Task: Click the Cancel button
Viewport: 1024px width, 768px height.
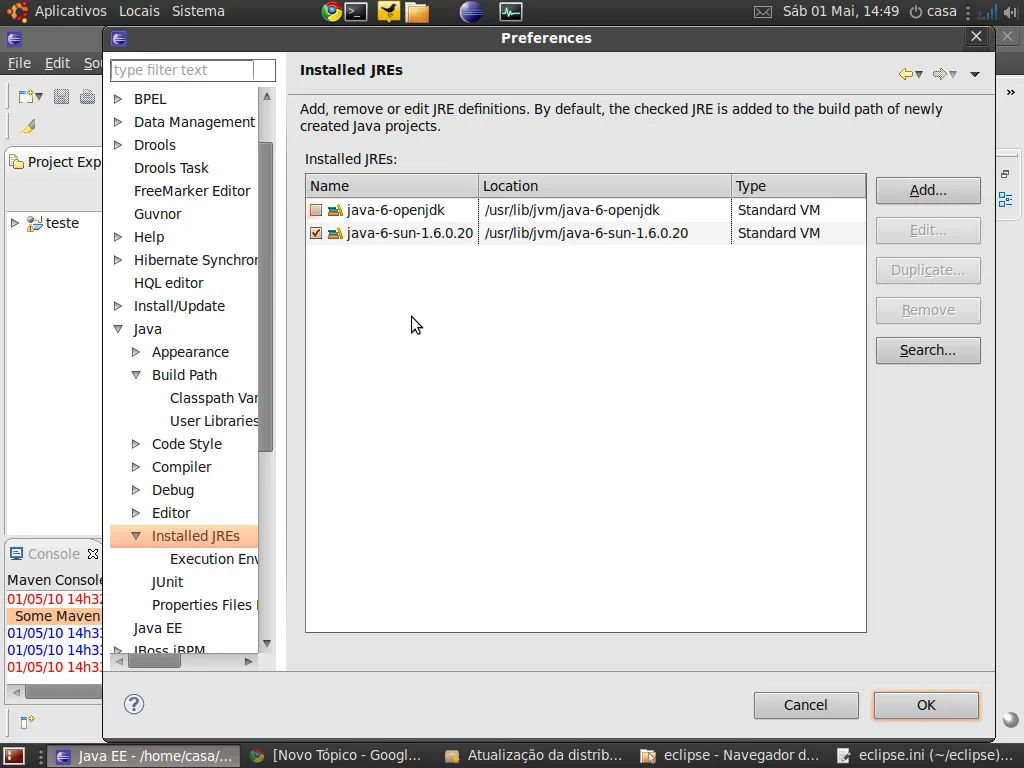Action: tap(806, 705)
